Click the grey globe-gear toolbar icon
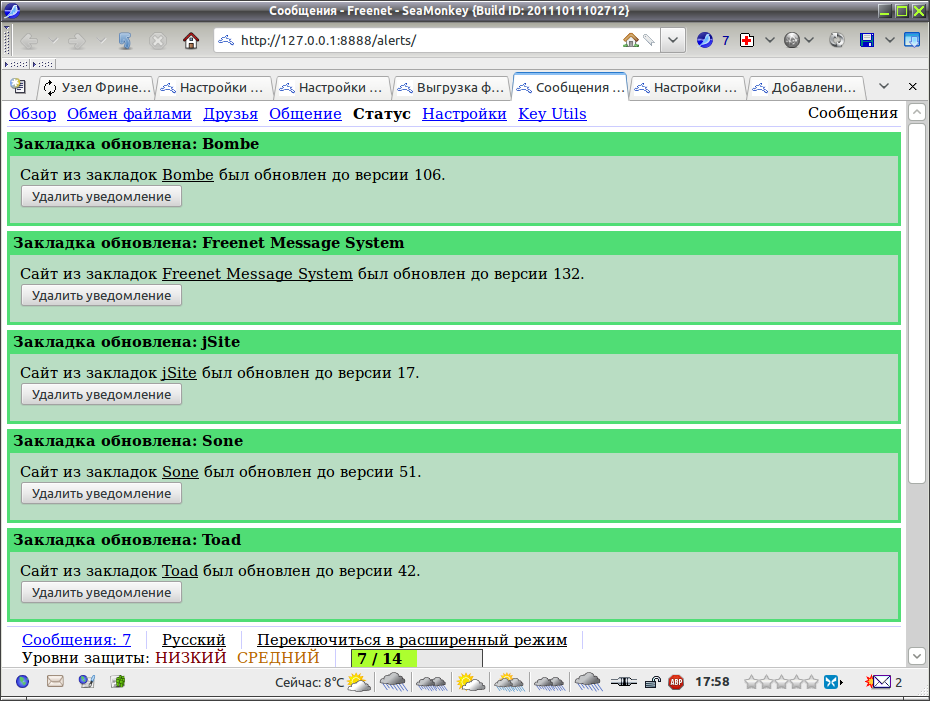The width and height of the screenshot is (930, 701). [792, 40]
